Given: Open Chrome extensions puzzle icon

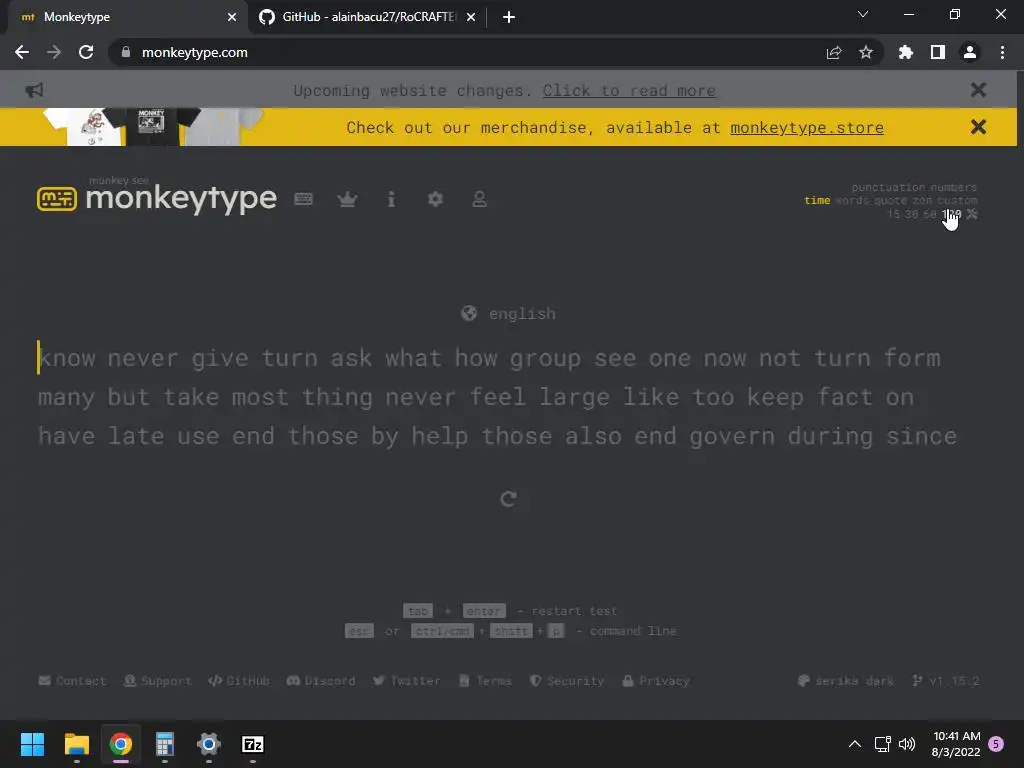Looking at the screenshot, I should pos(906,52).
